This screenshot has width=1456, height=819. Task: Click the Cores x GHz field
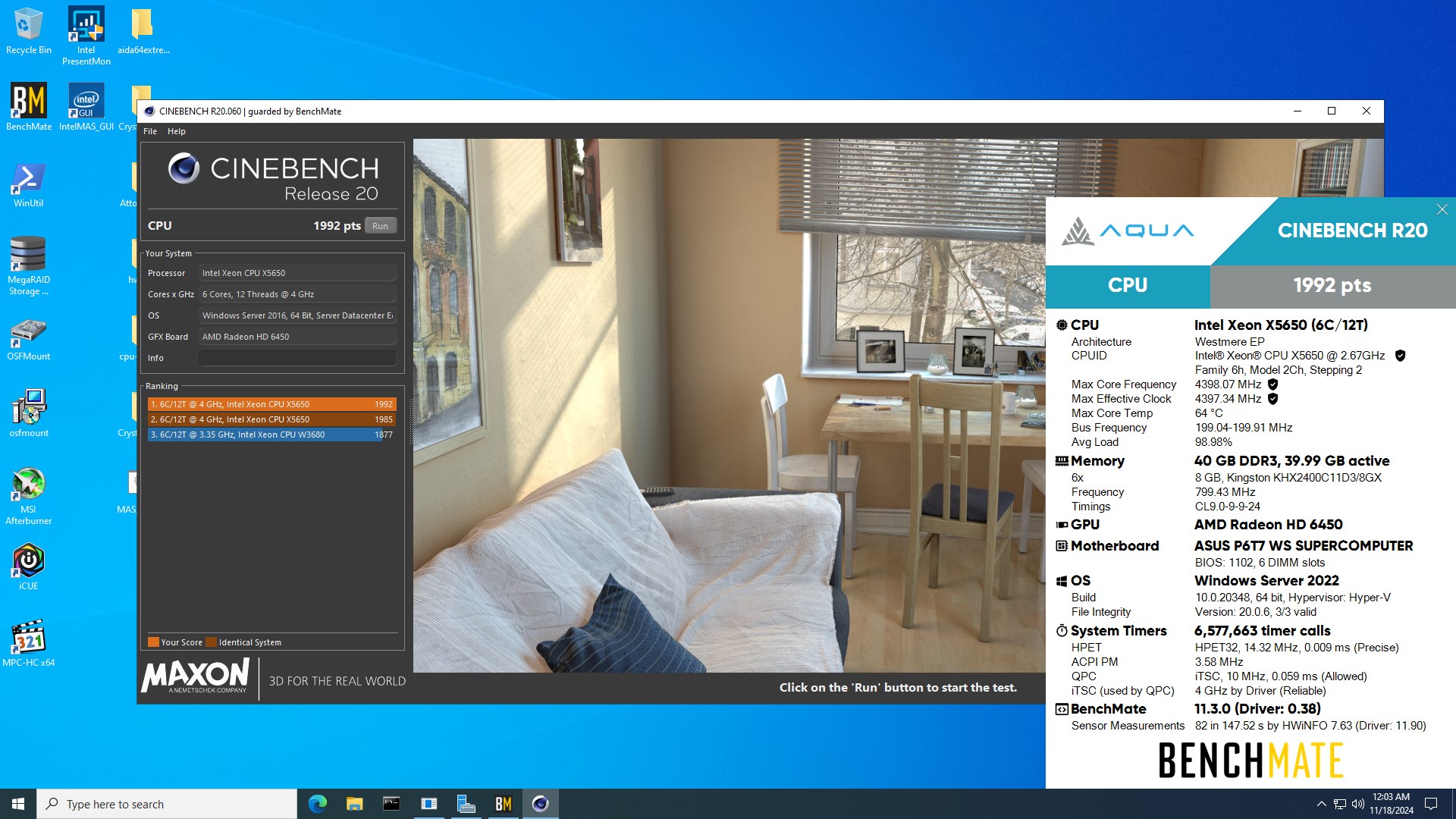click(x=297, y=294)
